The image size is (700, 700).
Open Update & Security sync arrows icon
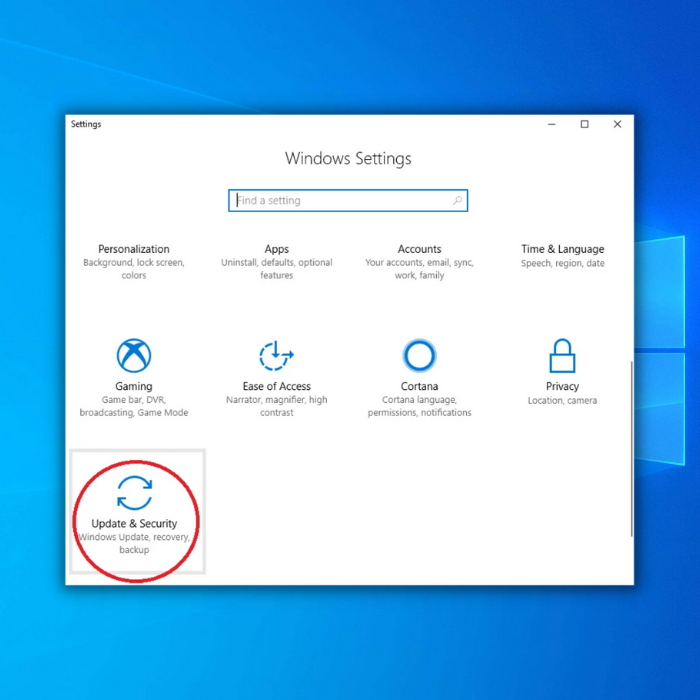tap(134, 493)
